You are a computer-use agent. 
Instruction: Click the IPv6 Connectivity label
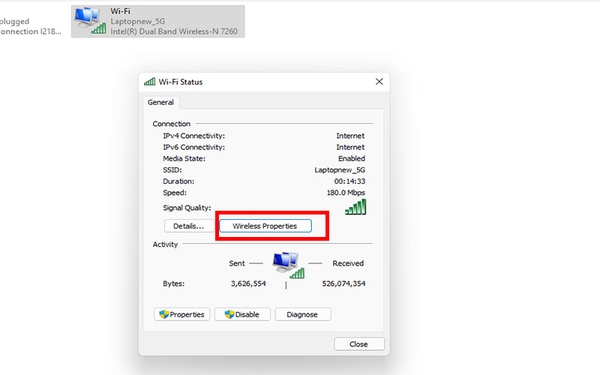pyautogui.click(x=194, y=147)
